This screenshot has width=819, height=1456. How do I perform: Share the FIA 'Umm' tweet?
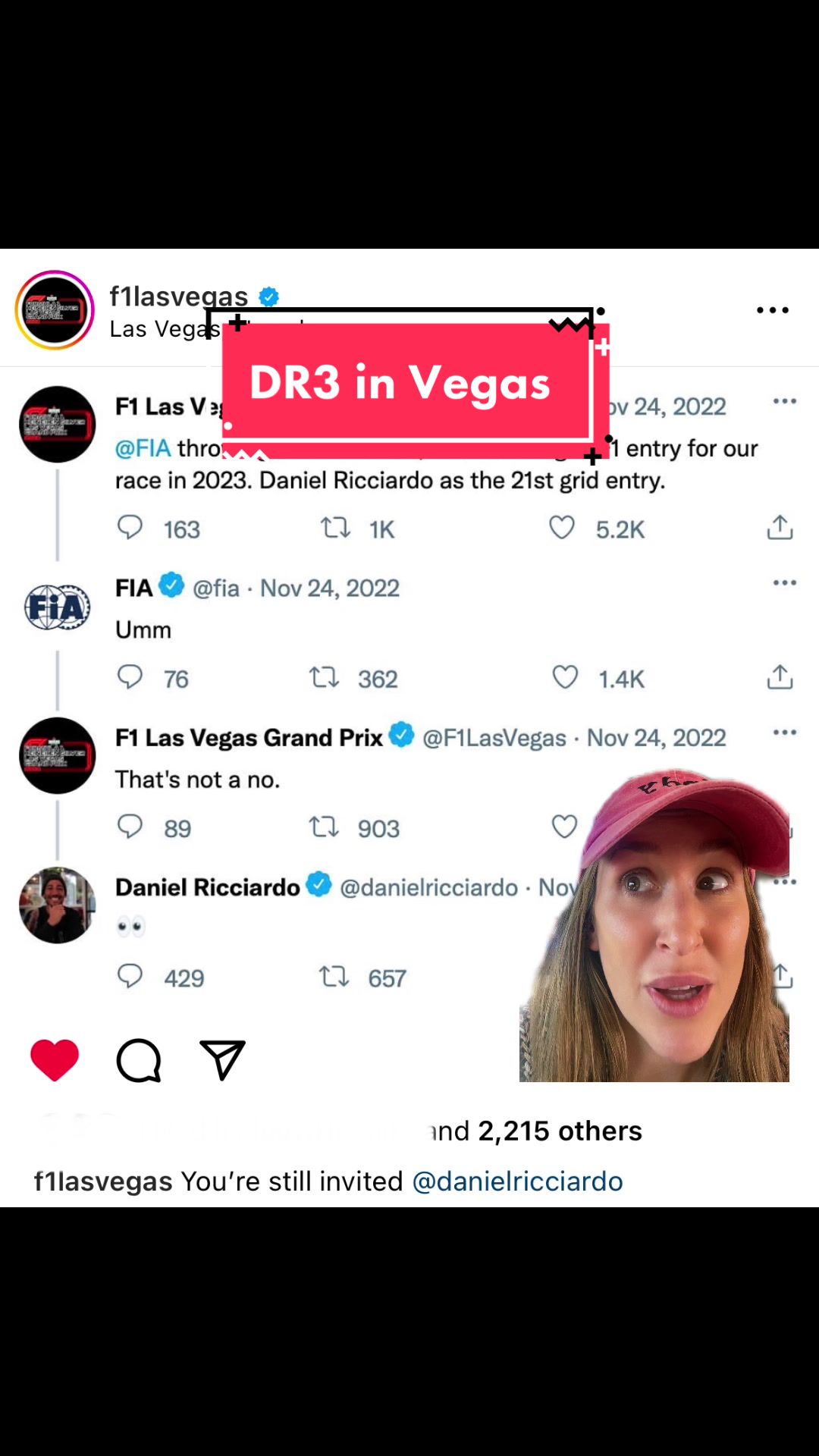[x=780, y=677]
